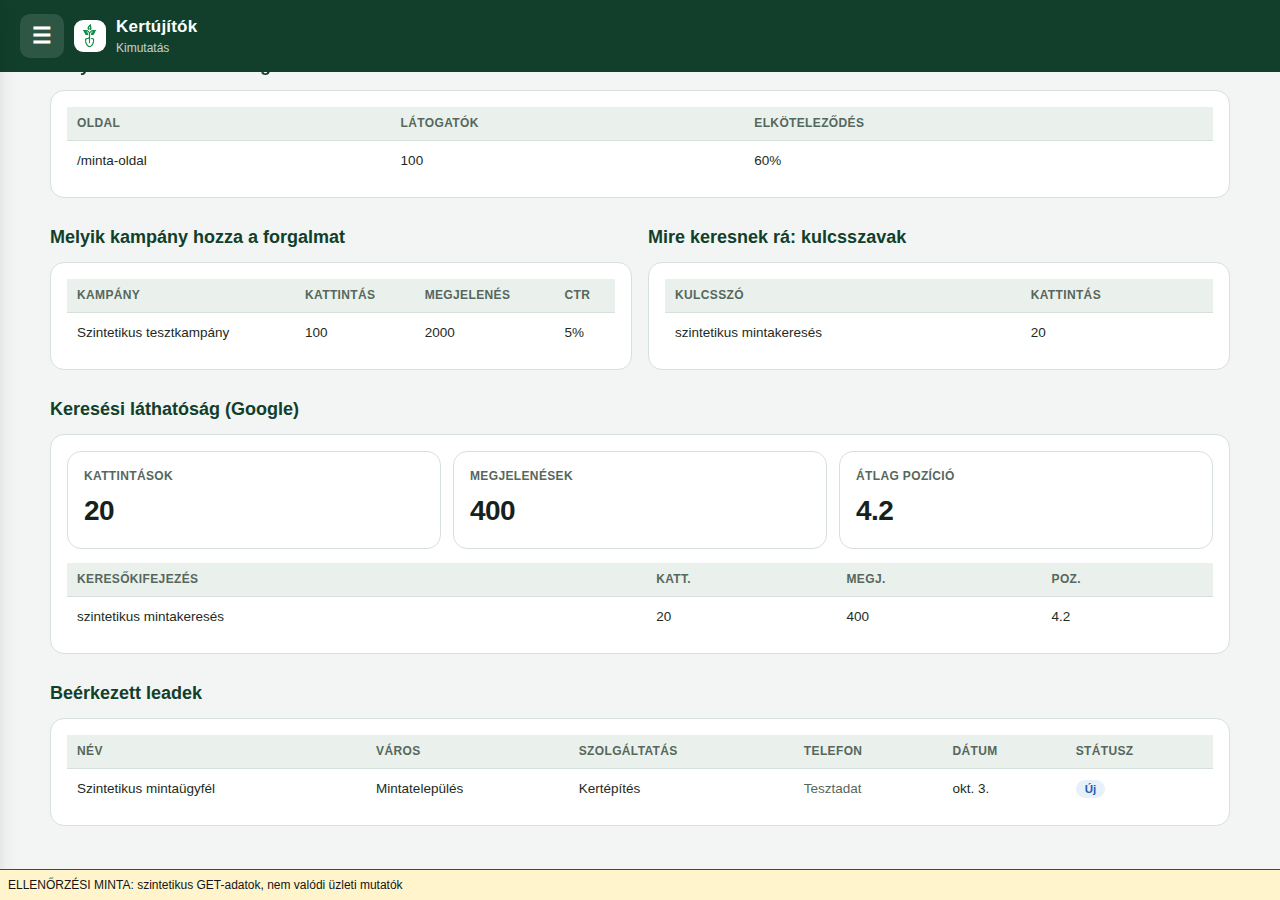Viewport: 1280px width, 900px height.
Task: Click the "ELLENŐRZÉSI MINTA" notice at the bottom
Action: [640, 885]
